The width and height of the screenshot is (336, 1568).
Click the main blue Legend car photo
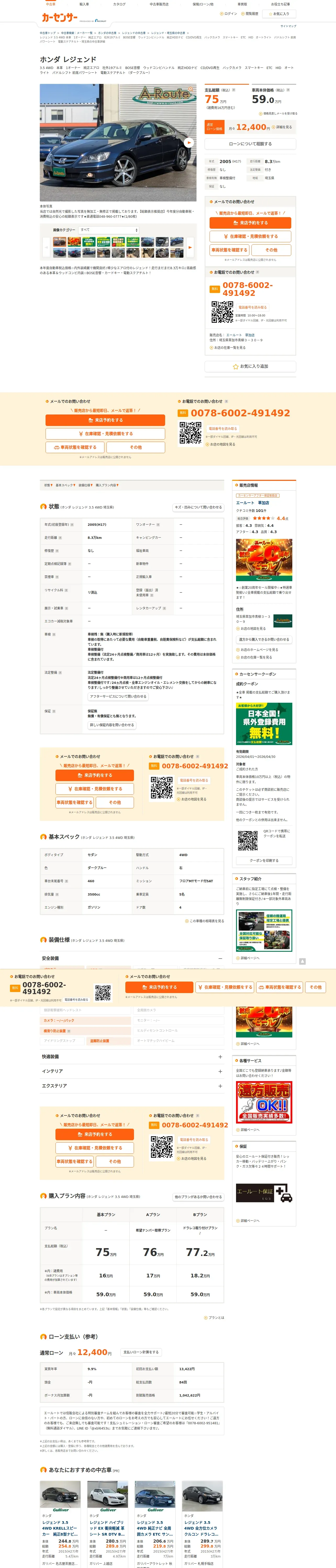pos(118,142)
